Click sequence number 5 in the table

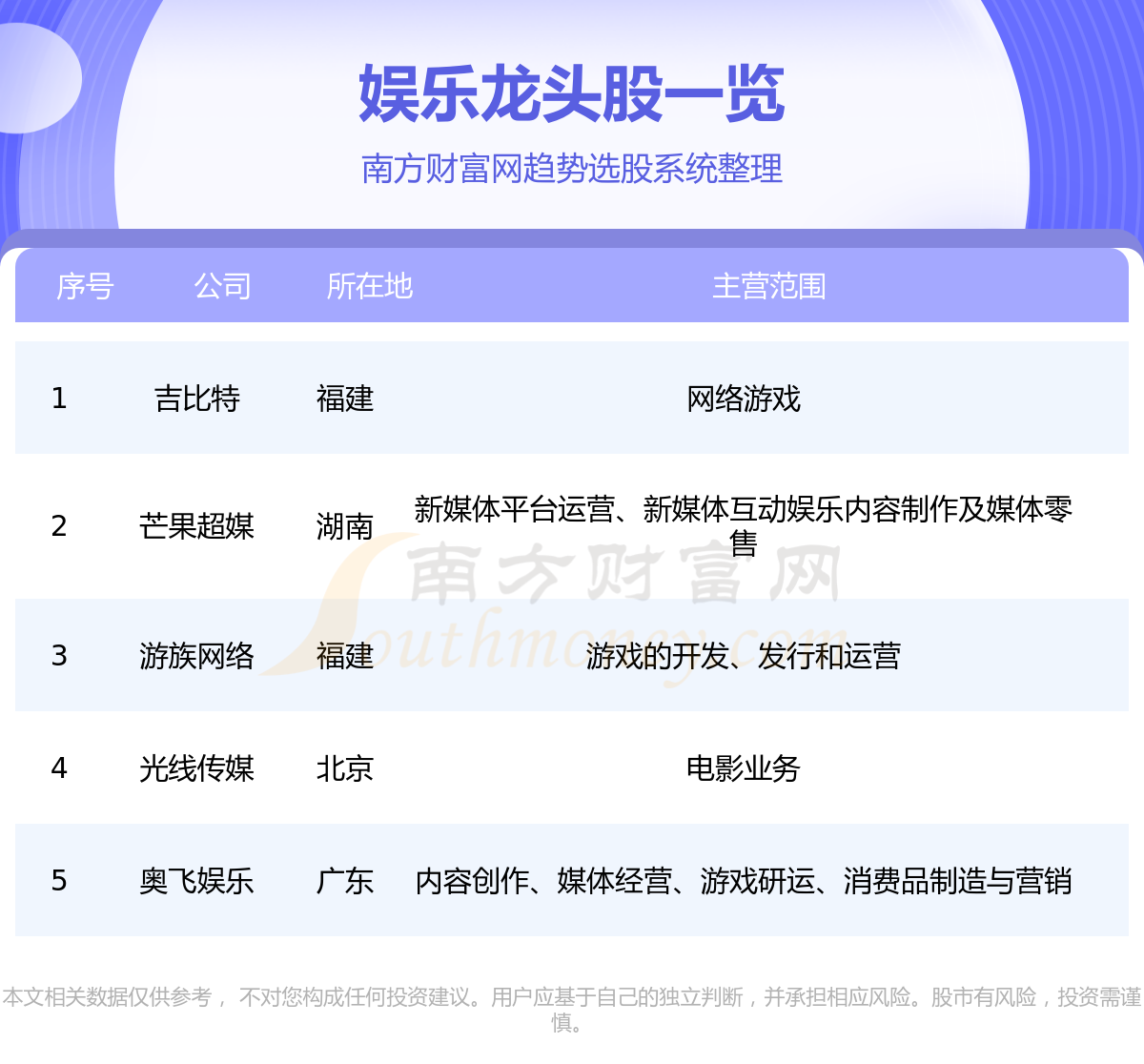pyautogui.click(x=59, y=881)
